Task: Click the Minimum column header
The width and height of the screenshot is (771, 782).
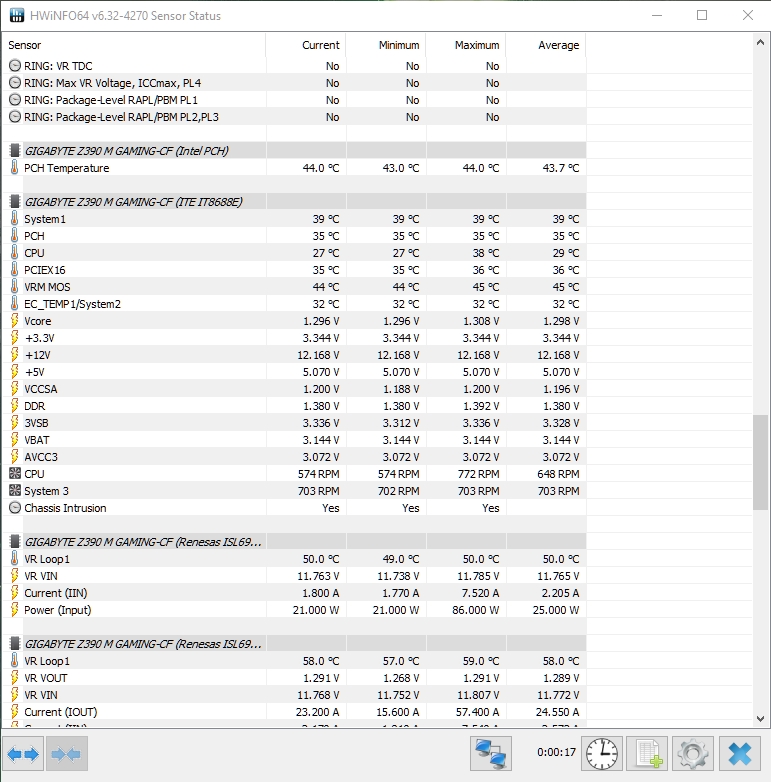Action: click(x=386, y=45)
